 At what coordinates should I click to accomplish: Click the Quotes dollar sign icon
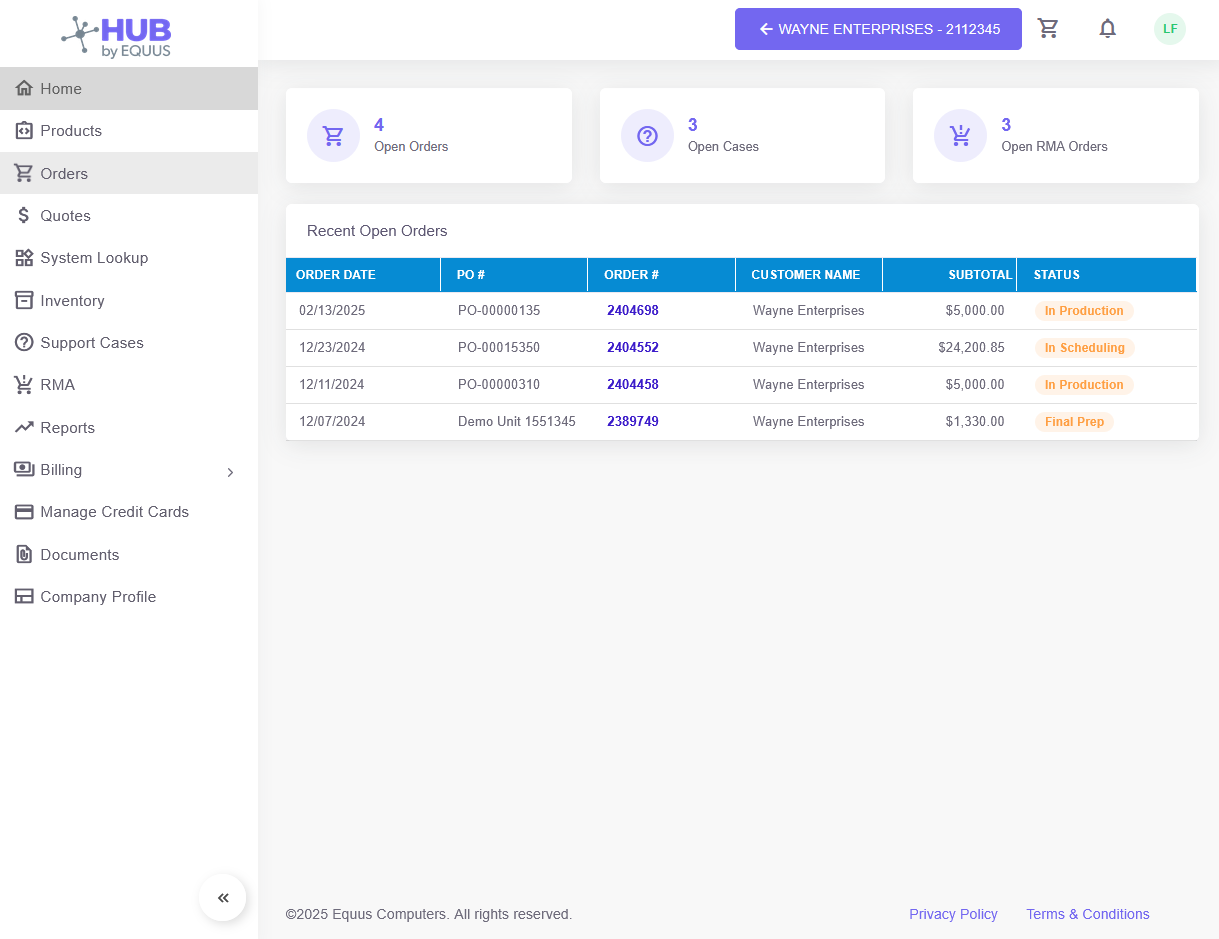point(24,216)
